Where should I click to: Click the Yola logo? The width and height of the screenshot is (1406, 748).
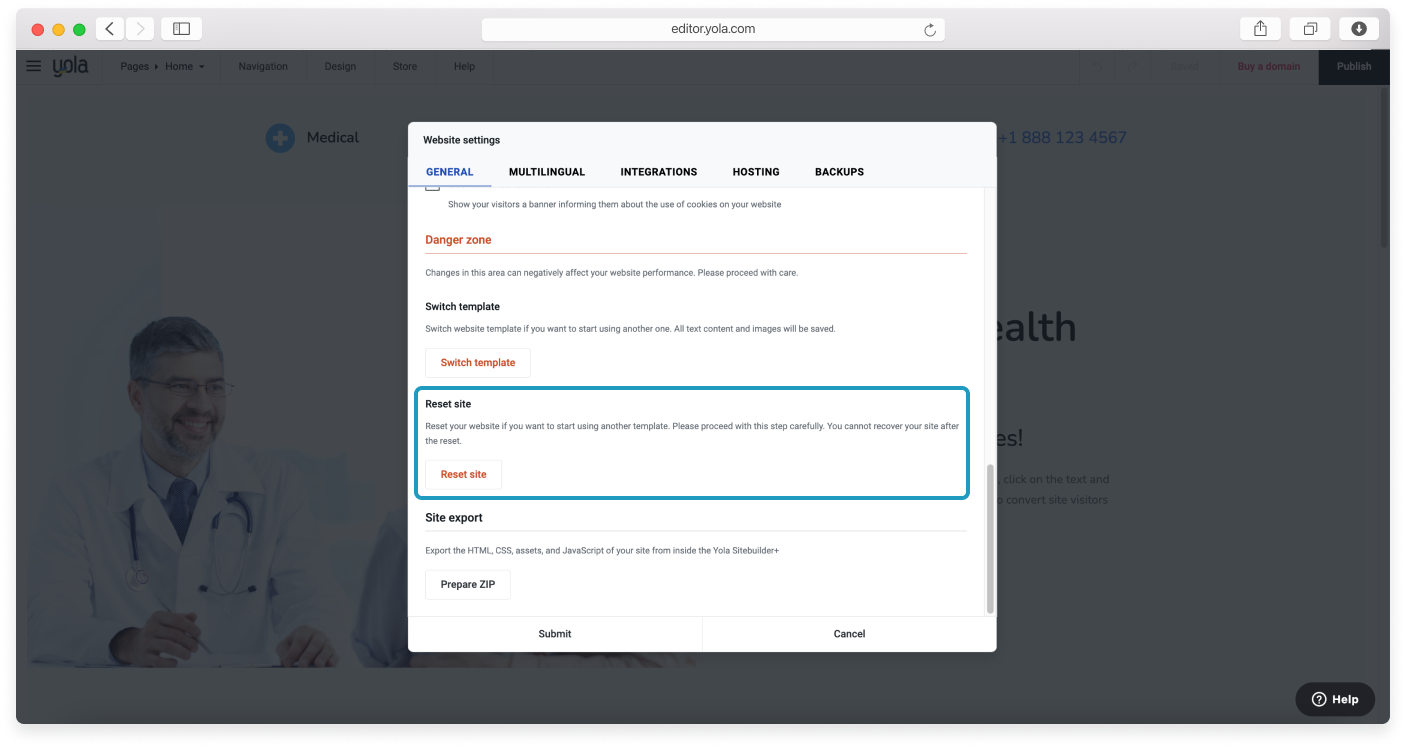(x=71, y=66)
